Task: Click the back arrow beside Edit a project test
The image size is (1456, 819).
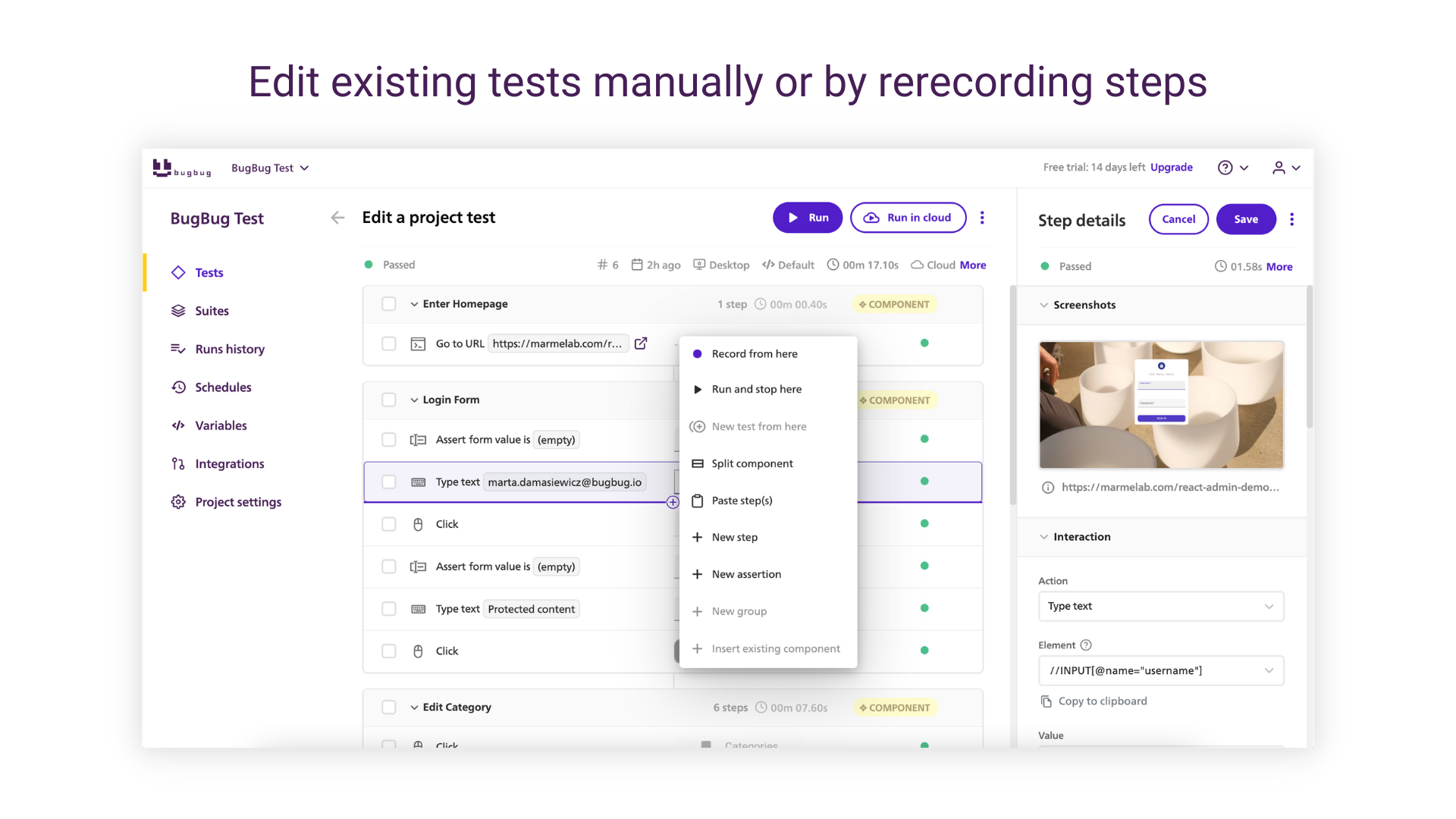Action: [337, 218]
